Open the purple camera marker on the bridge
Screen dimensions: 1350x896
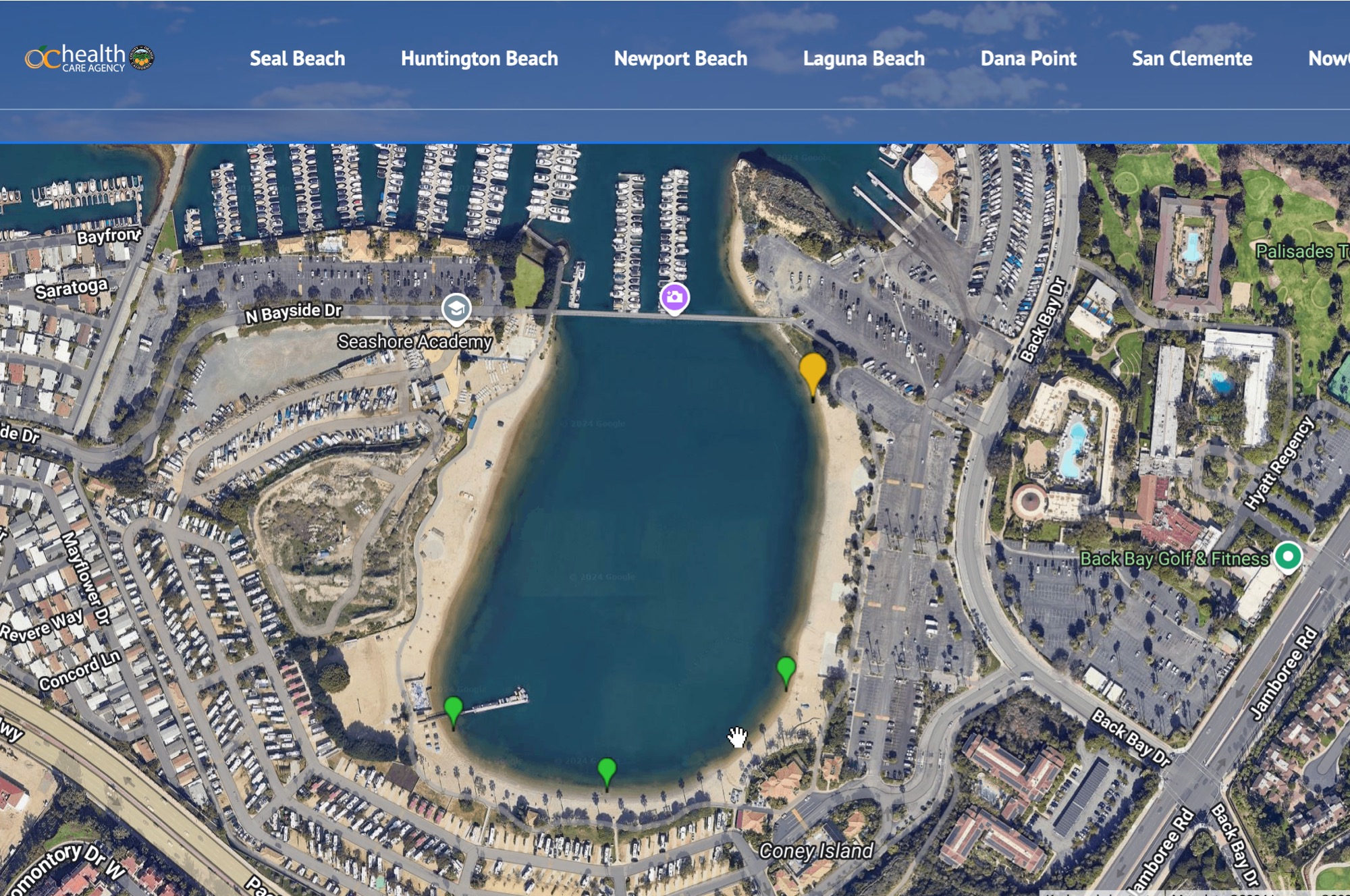pos(674,299)
